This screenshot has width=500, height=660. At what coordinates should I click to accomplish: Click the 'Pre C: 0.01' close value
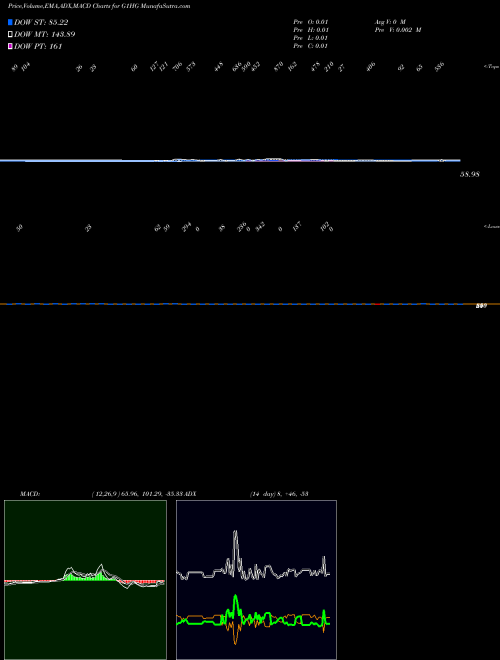click(311, 46)
